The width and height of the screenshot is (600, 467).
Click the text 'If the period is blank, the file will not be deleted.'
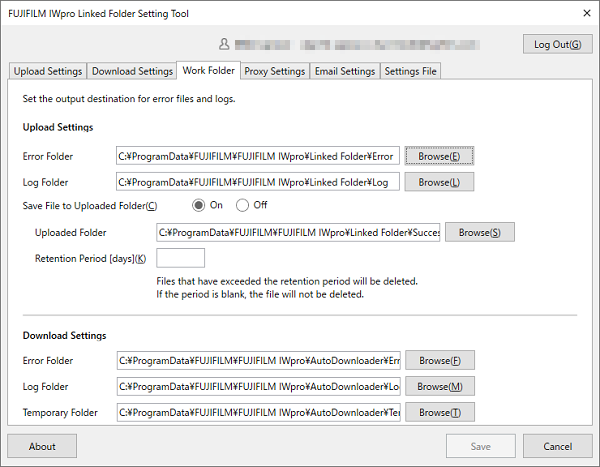click(260, 294)
